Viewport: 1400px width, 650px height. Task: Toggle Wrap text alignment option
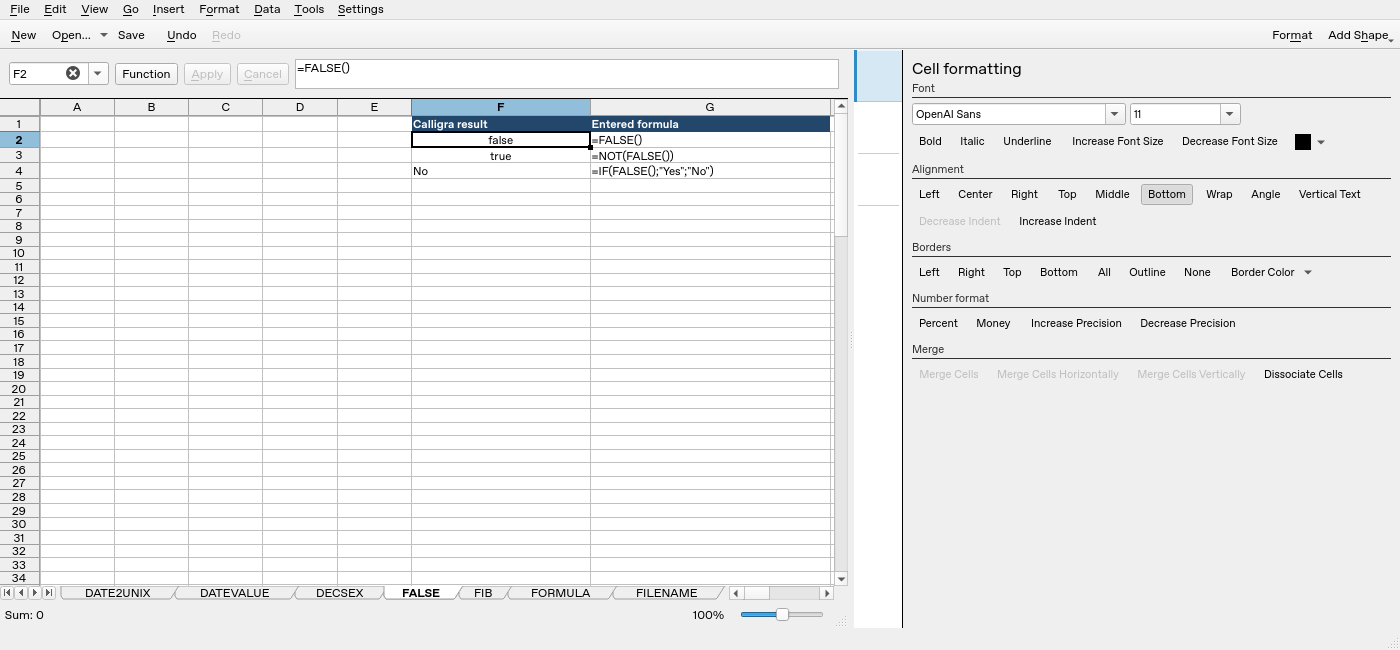coord(1218,194)
